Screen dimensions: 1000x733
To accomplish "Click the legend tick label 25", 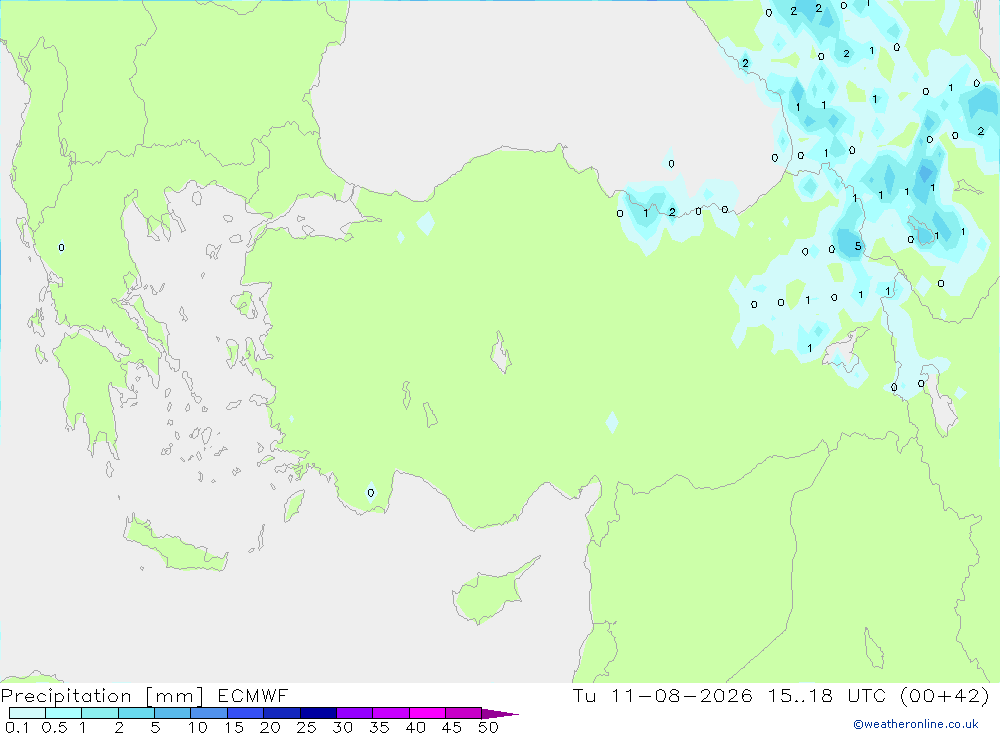I will tap(306, 727).
